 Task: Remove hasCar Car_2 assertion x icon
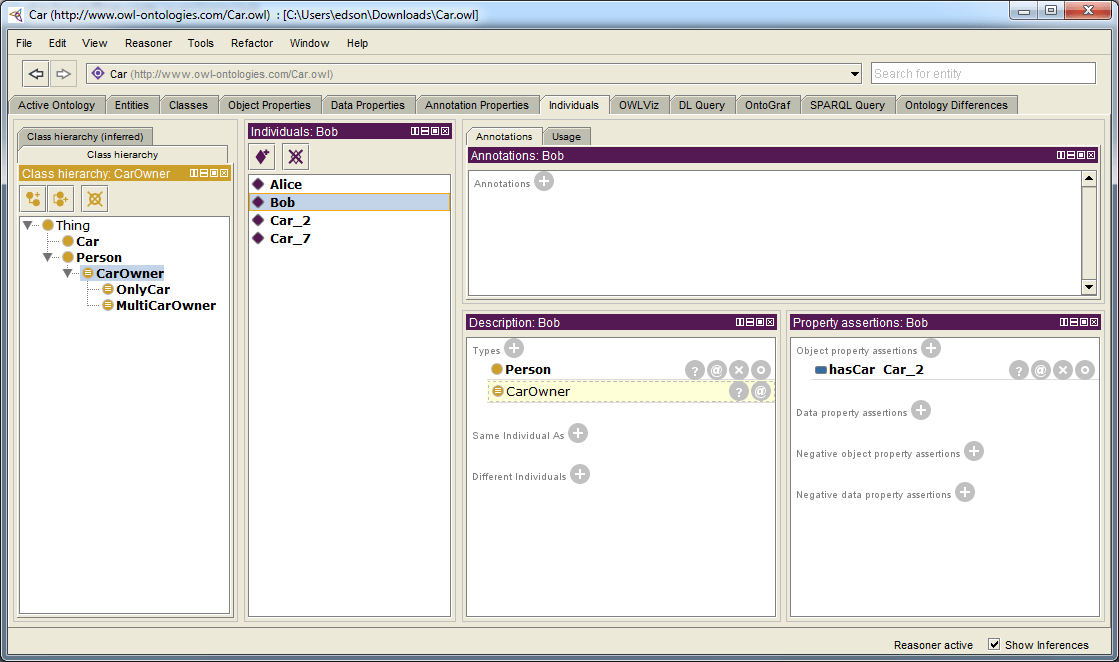1063,370
